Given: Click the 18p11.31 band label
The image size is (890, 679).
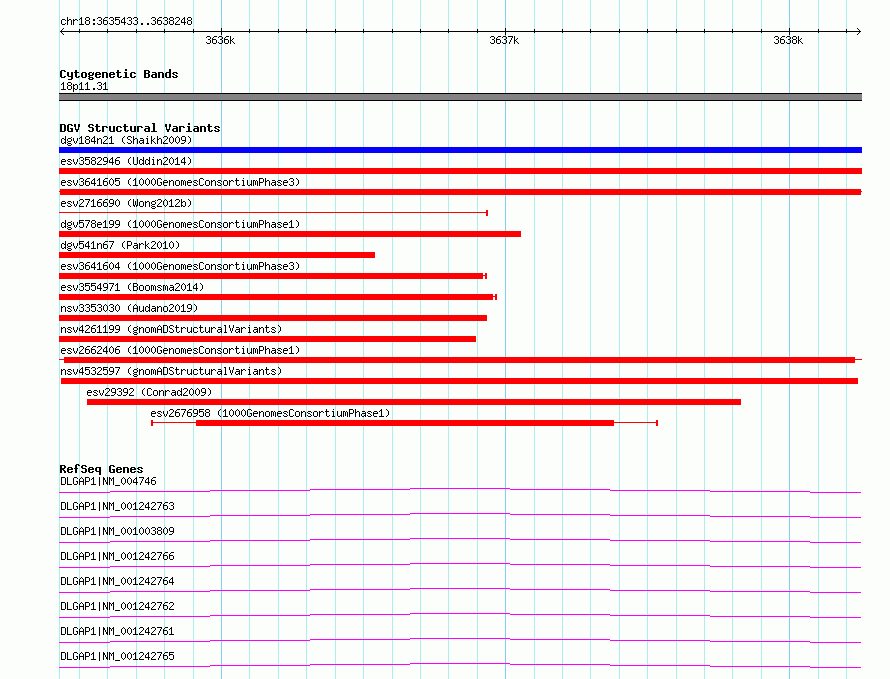Looking at the screenshot, I should tap(84, 86).
